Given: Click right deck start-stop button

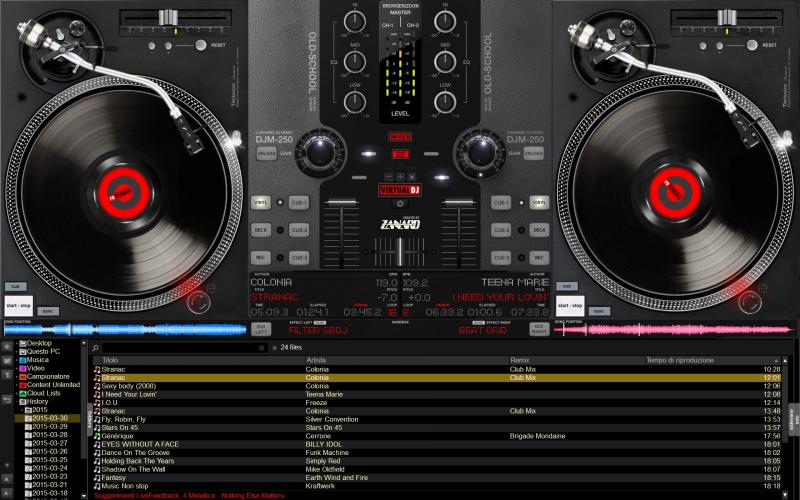Looking at the screenshot, I should pyautogui.click(x=570, y=306).
